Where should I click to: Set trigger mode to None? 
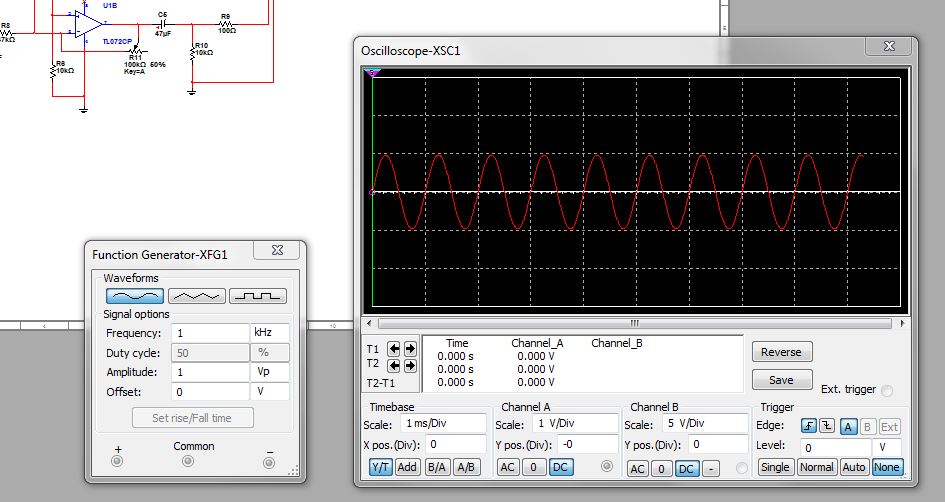887,467
